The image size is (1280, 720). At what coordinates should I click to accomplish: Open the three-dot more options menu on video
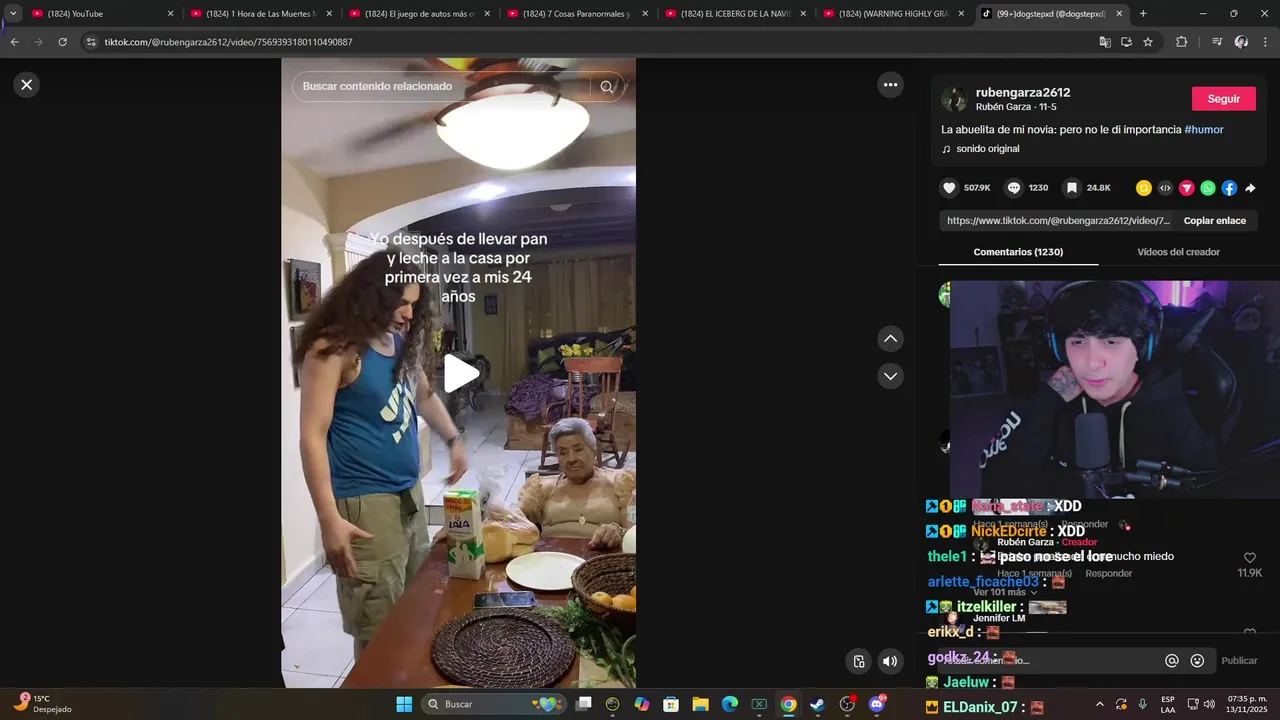point(890,85)
